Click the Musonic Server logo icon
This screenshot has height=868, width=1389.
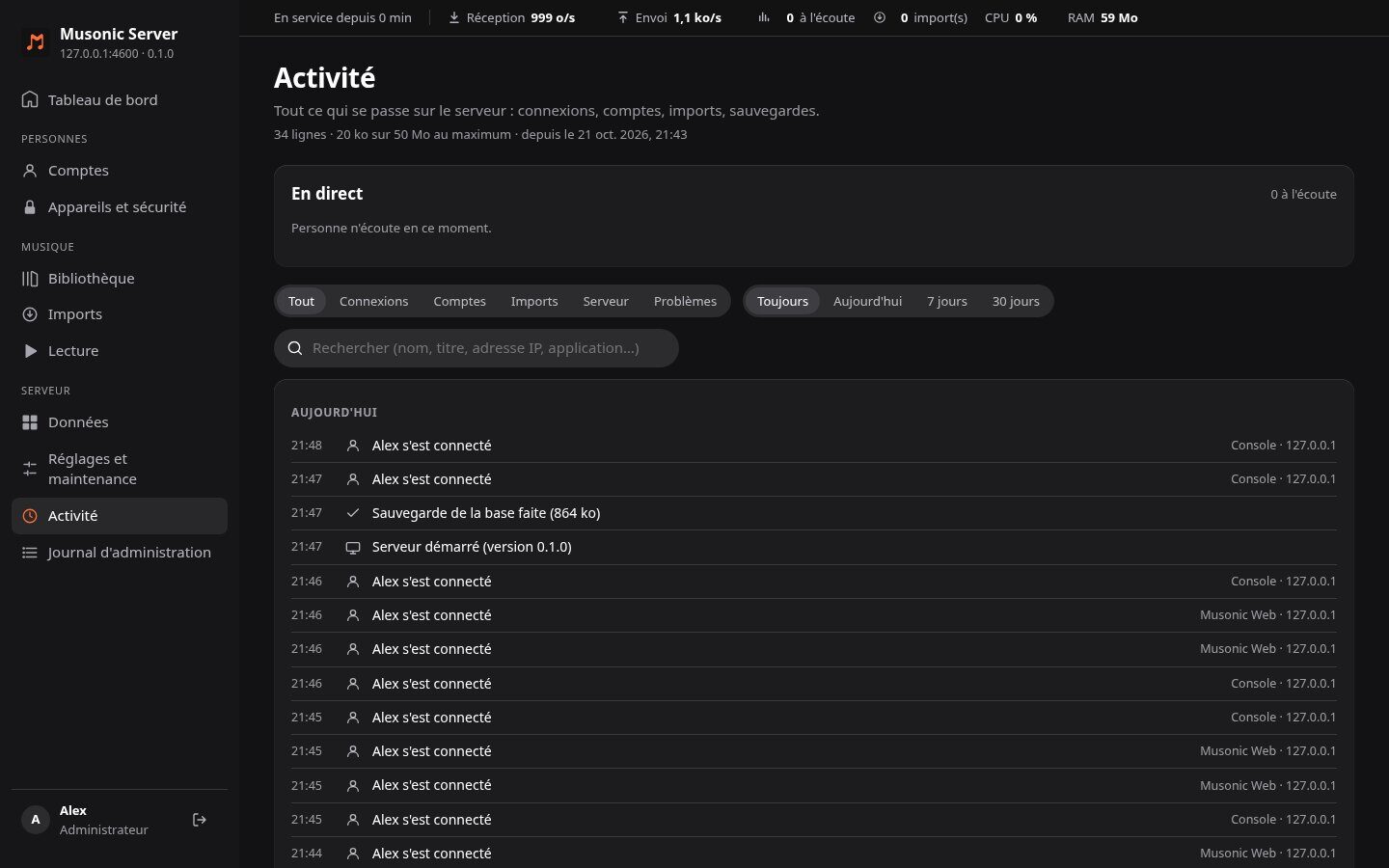[36, 42]
